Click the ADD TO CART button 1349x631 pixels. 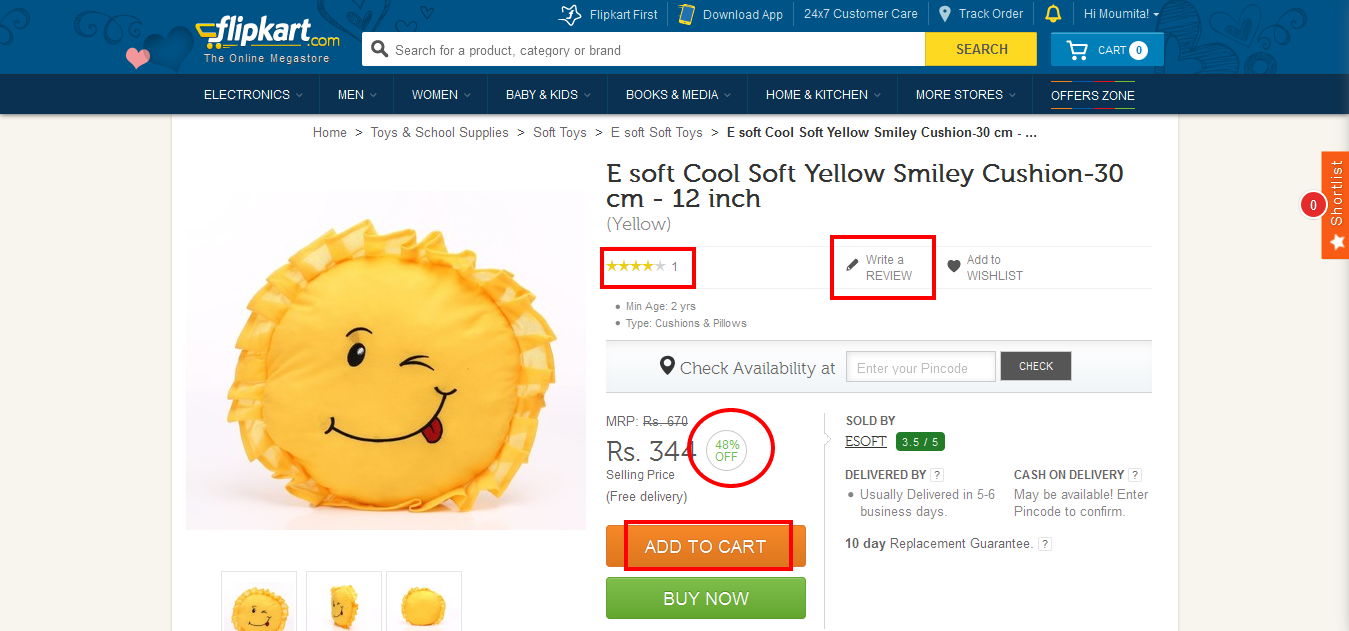(x=705, y=546)
